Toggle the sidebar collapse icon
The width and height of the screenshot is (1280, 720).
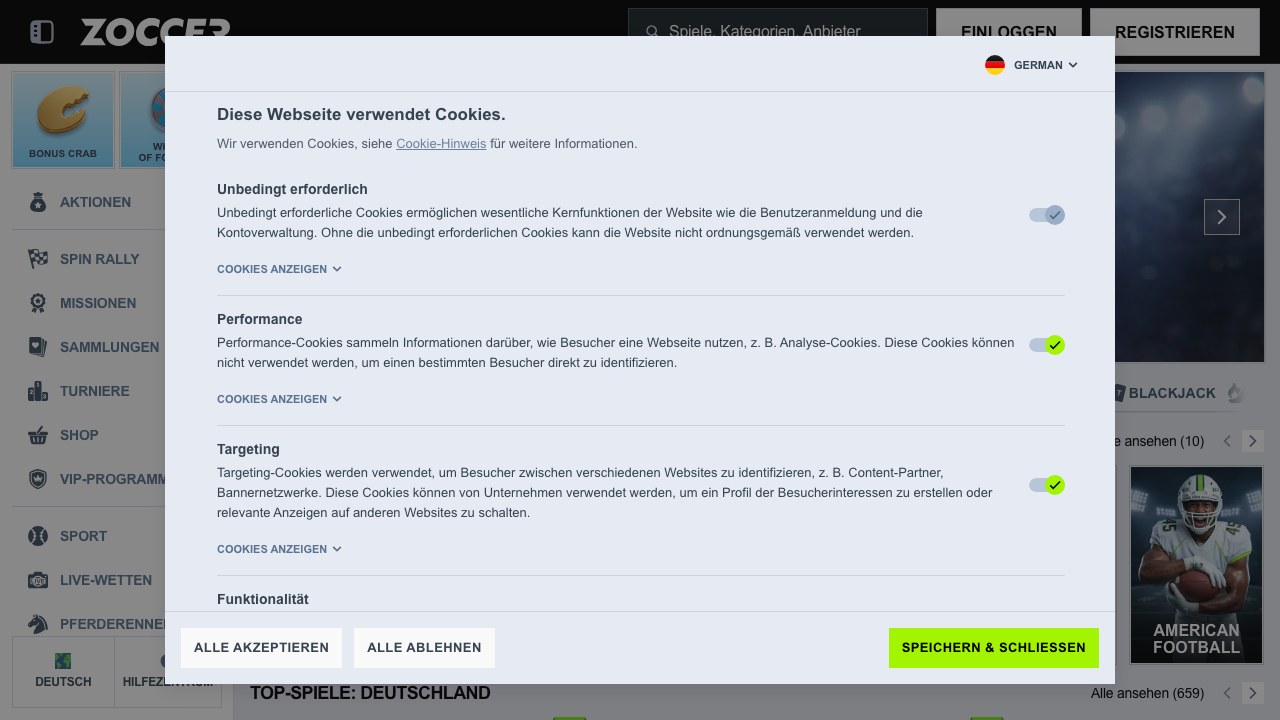pyautogui.click(x=42, y=32)
